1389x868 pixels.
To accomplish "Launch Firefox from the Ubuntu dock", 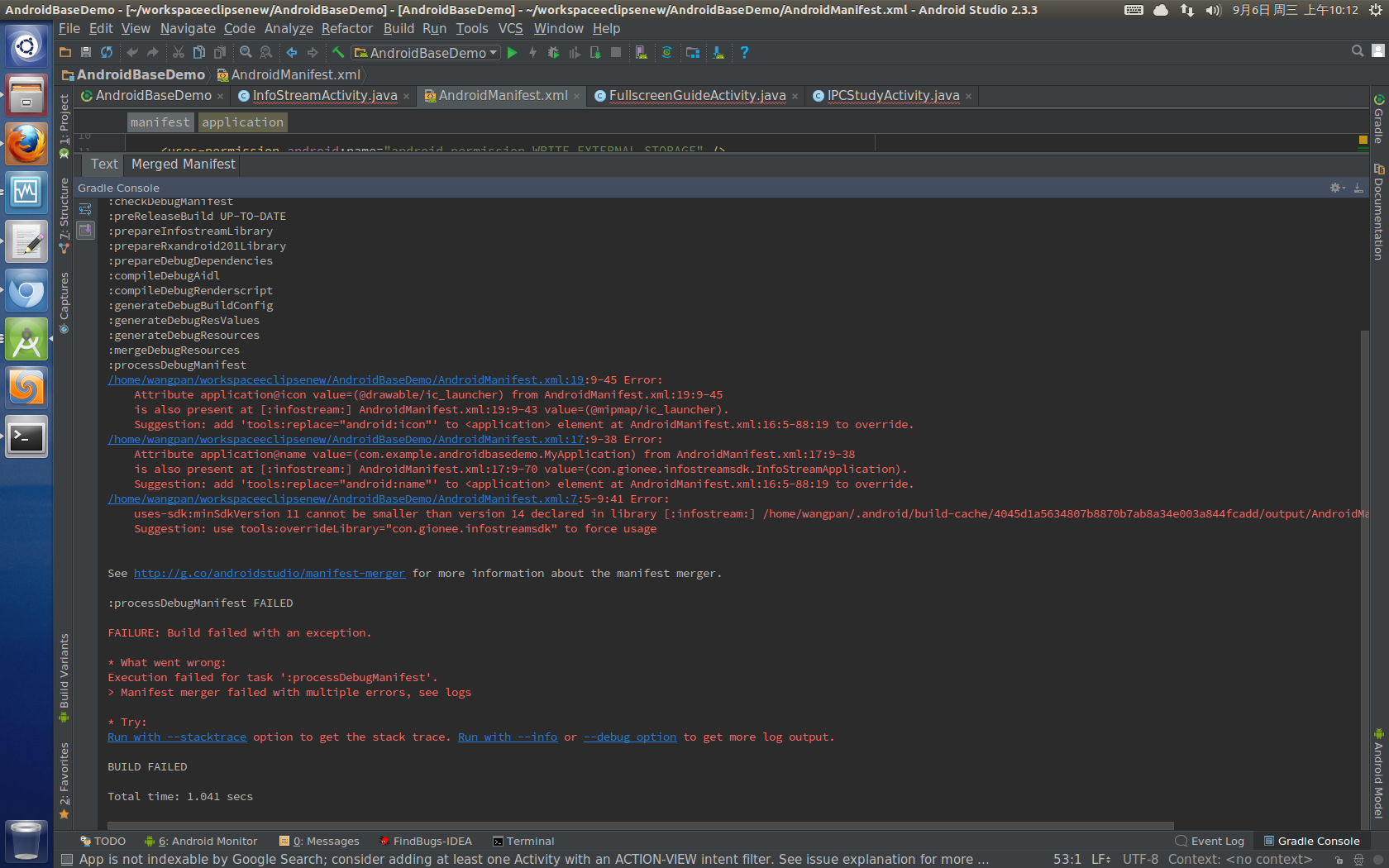I will click(x=26, y=144).
